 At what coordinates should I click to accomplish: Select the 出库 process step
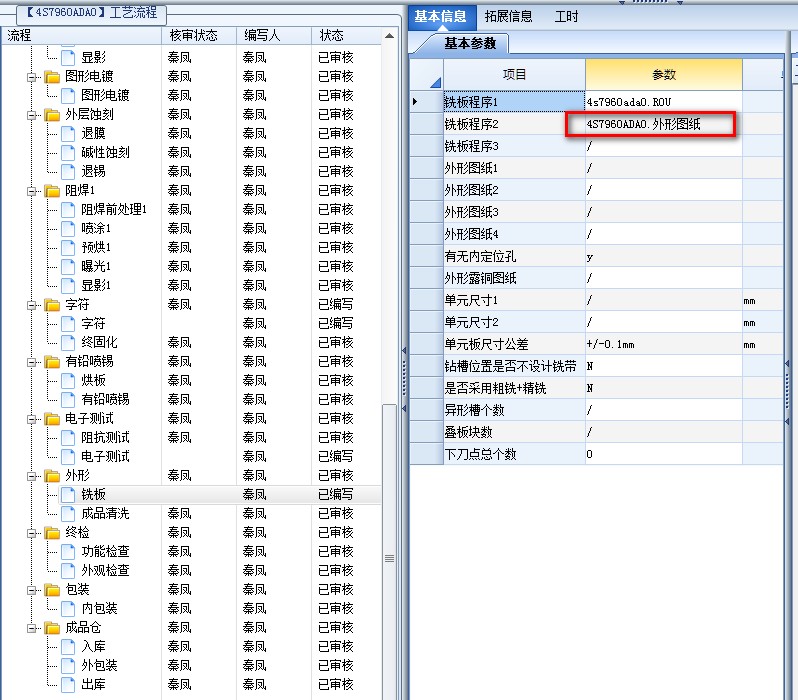(93, 685)
